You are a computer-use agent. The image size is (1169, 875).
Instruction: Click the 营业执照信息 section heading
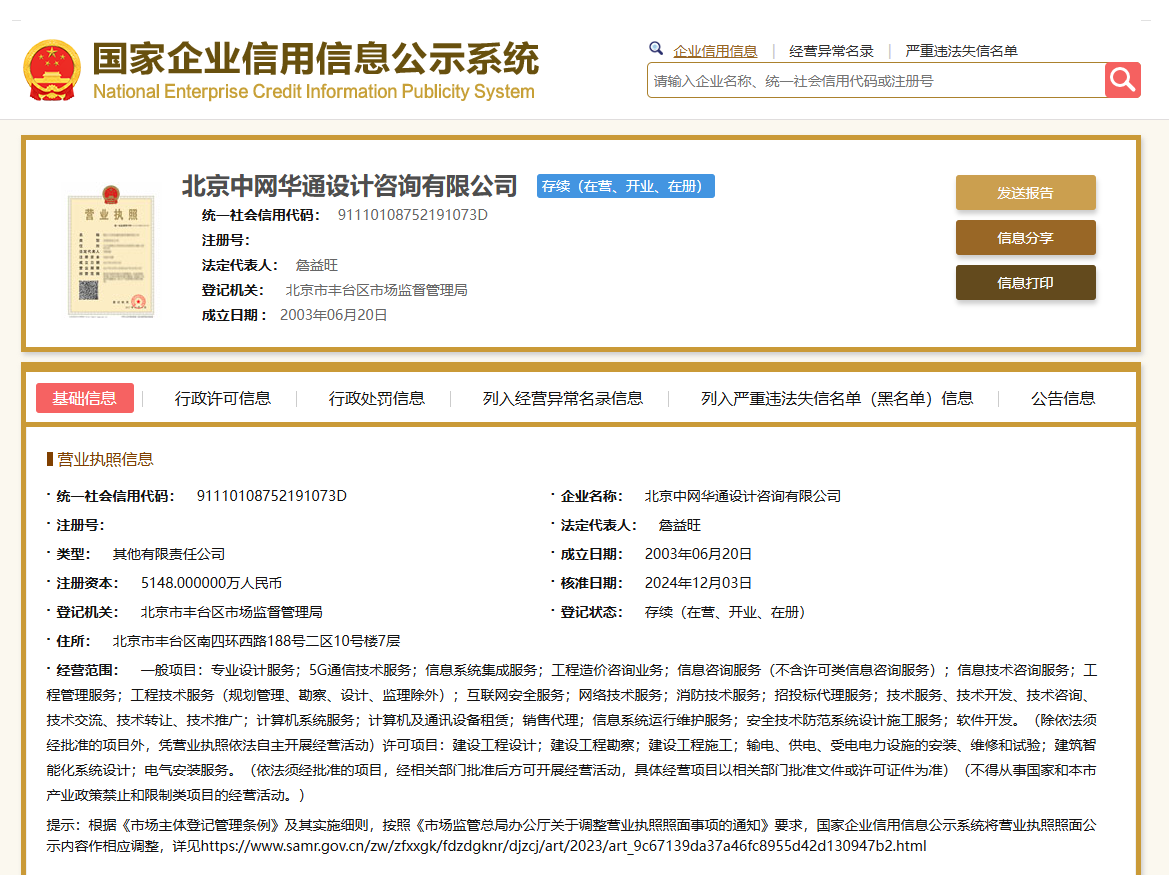coord(105,459)
